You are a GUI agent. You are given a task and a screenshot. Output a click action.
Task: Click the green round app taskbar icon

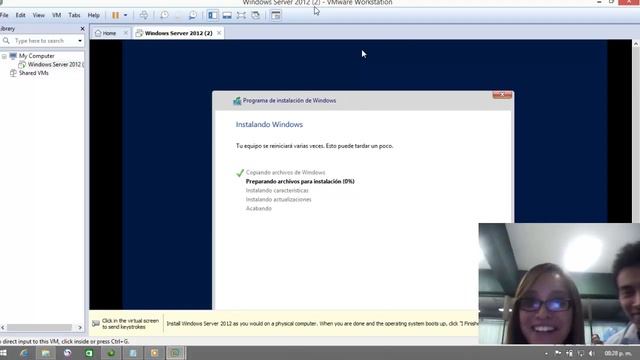pyautogui.click(x=111, y=353)
